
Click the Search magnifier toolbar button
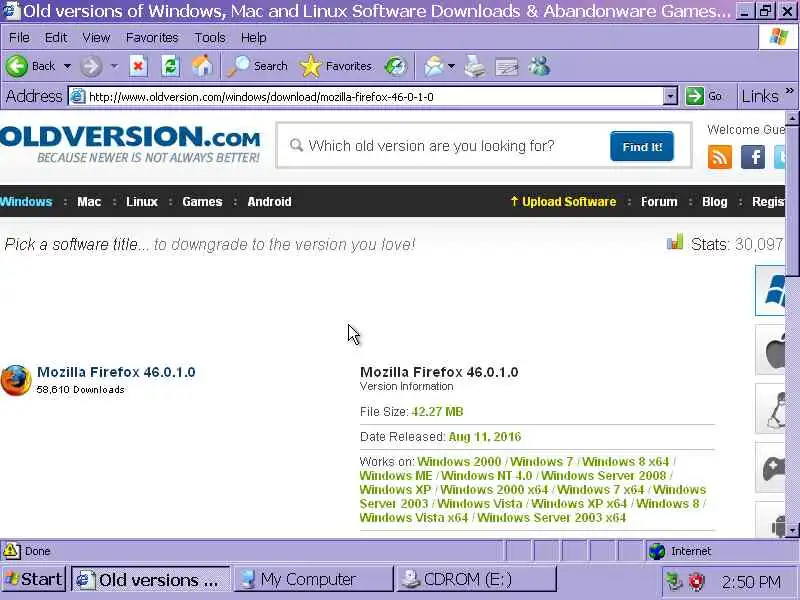(257, 66)
